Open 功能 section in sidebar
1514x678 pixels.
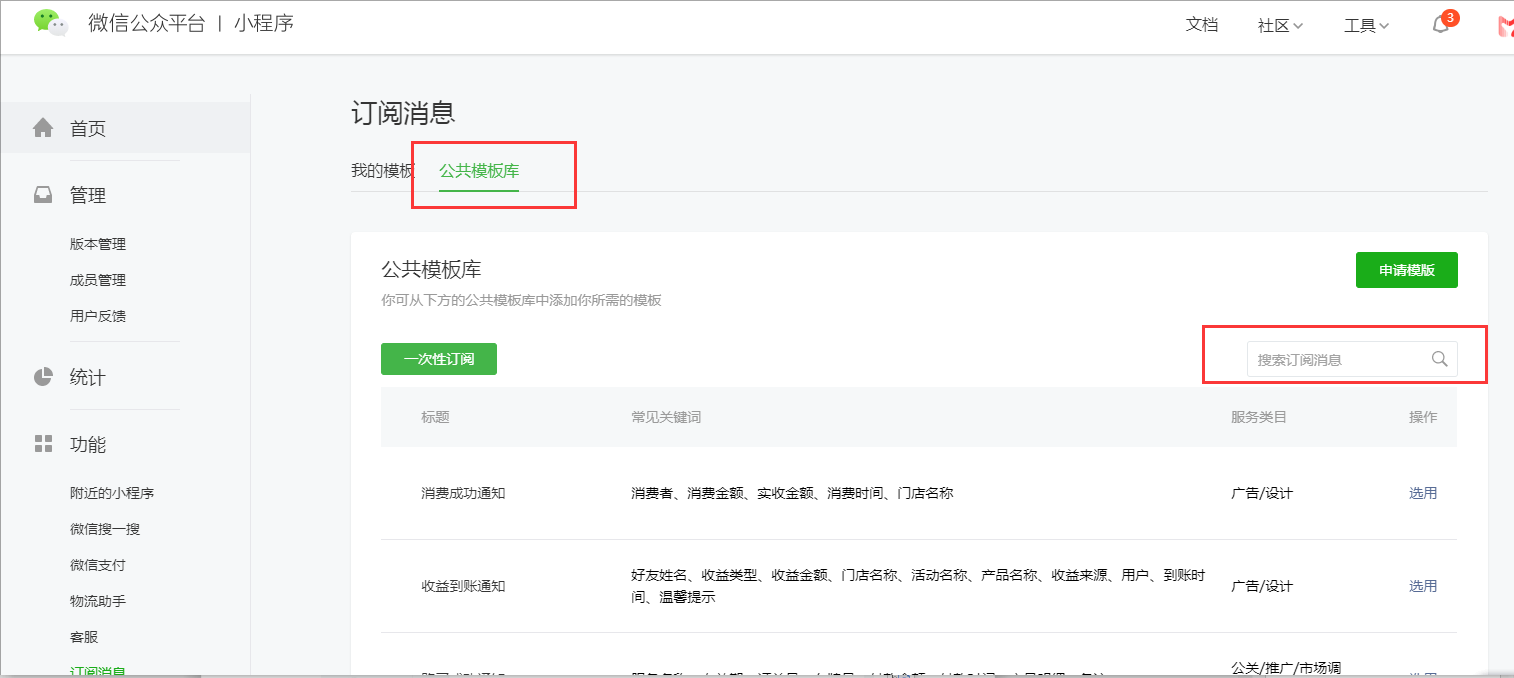coord(88,444)
